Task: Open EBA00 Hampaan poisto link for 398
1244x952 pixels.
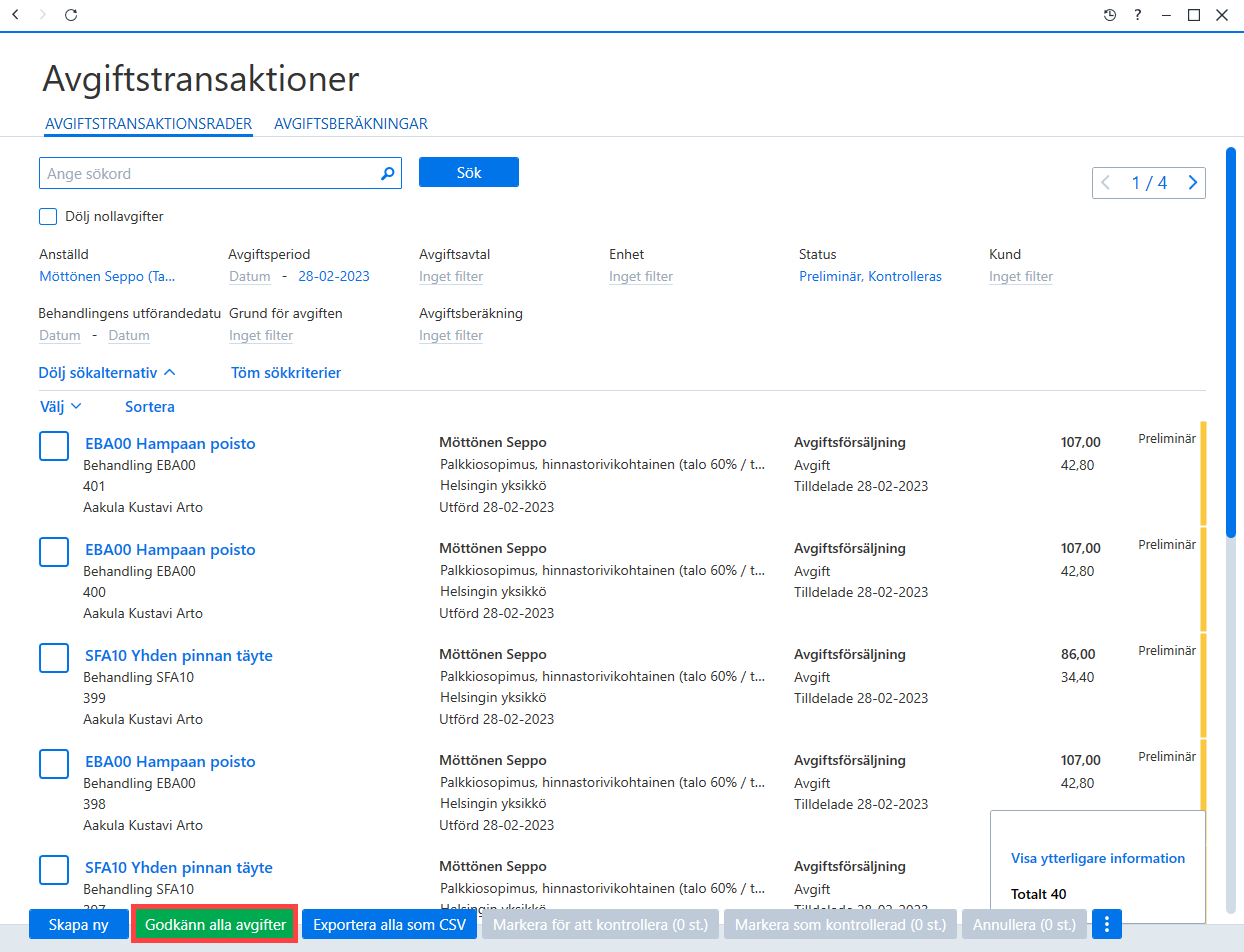Action: (170, 761)
